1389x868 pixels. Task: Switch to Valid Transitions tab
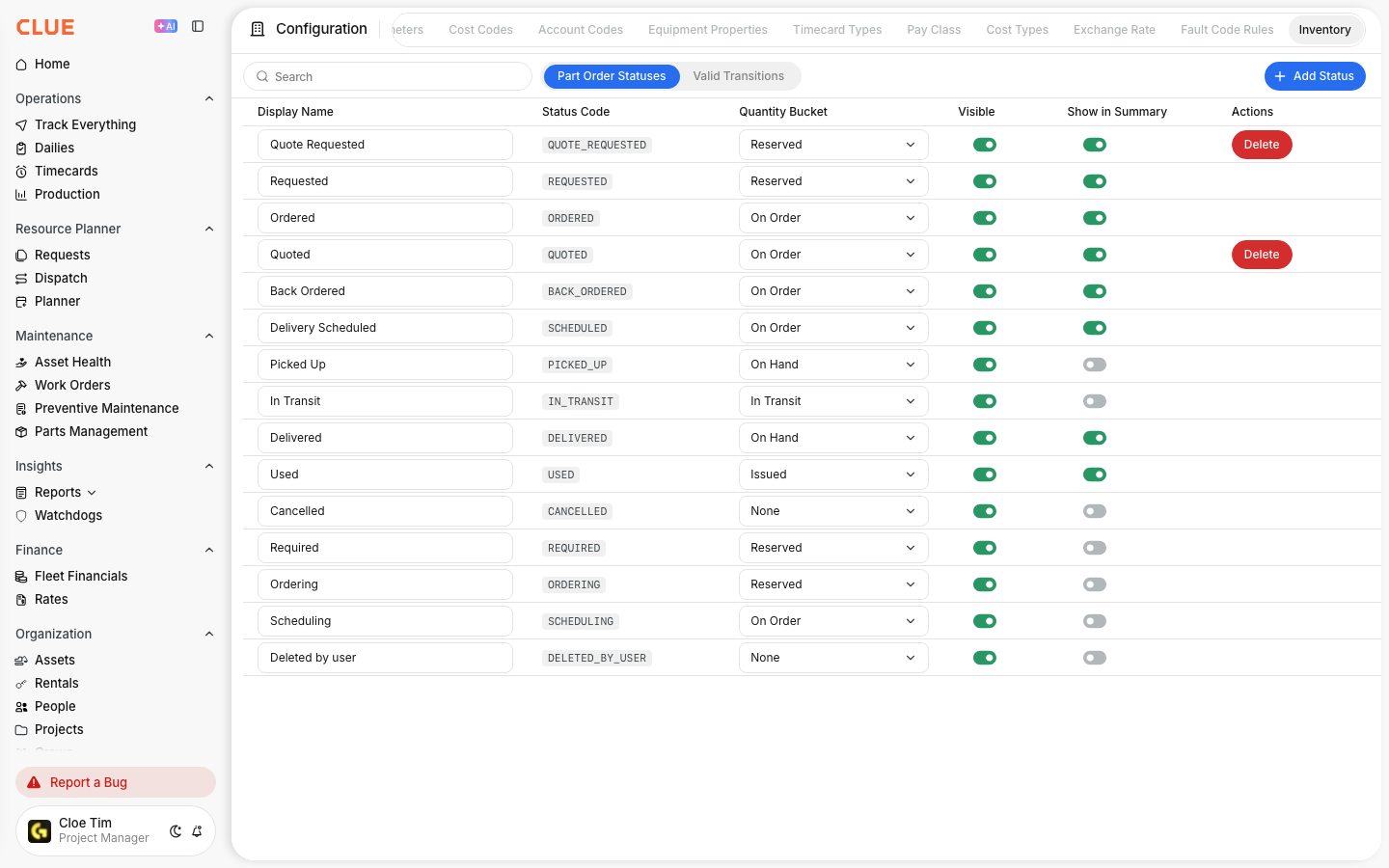tap(738, 76)
